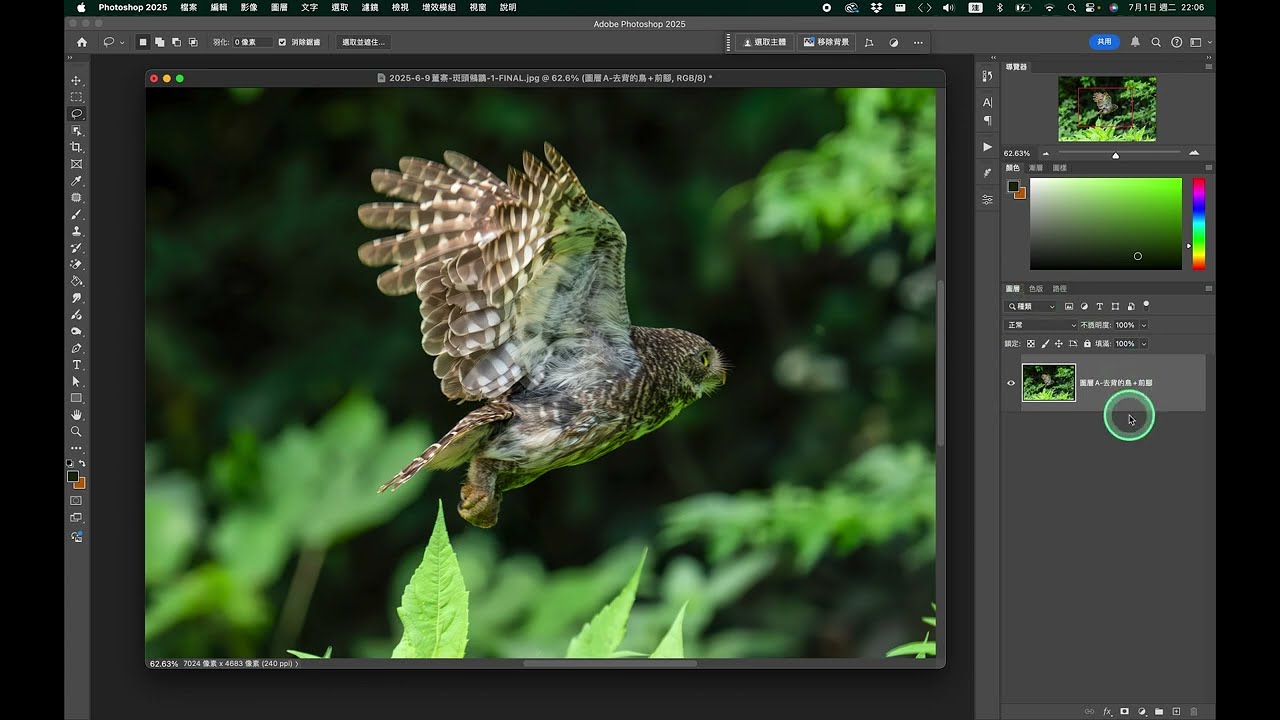Select the Paint Bucket tool
The image size is (1280, 720).
76,281
